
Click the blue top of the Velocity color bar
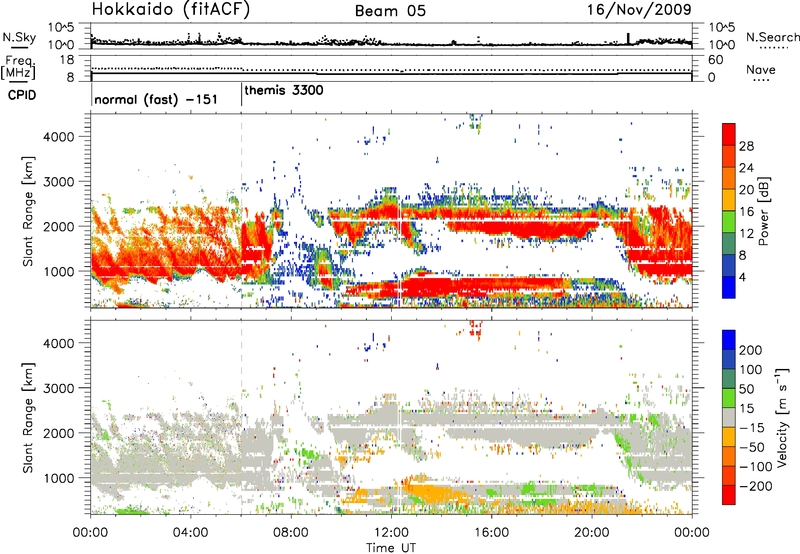(729, 340)
